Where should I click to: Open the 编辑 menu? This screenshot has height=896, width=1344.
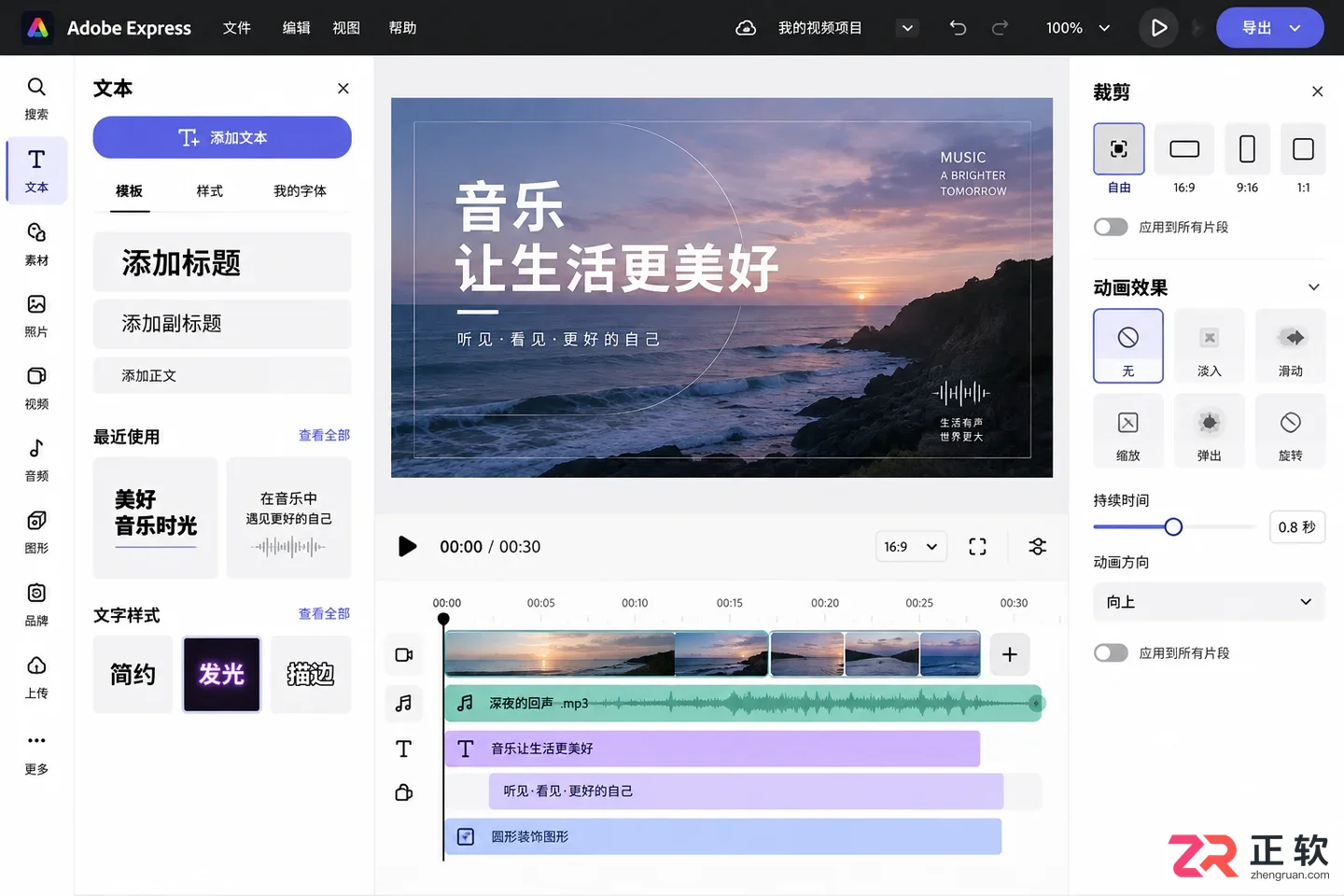pos(297,28)
